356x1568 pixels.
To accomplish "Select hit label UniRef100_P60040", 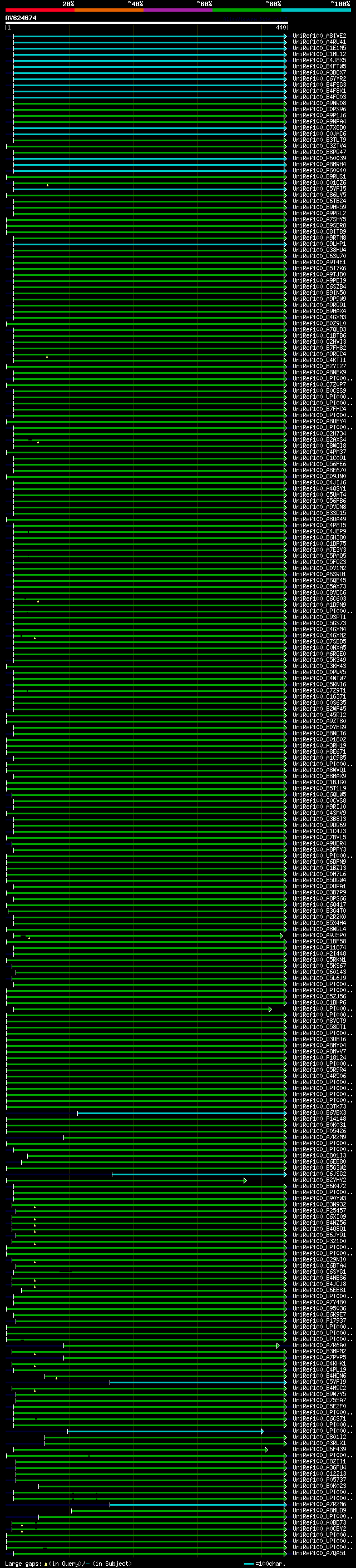I will 319,170.
